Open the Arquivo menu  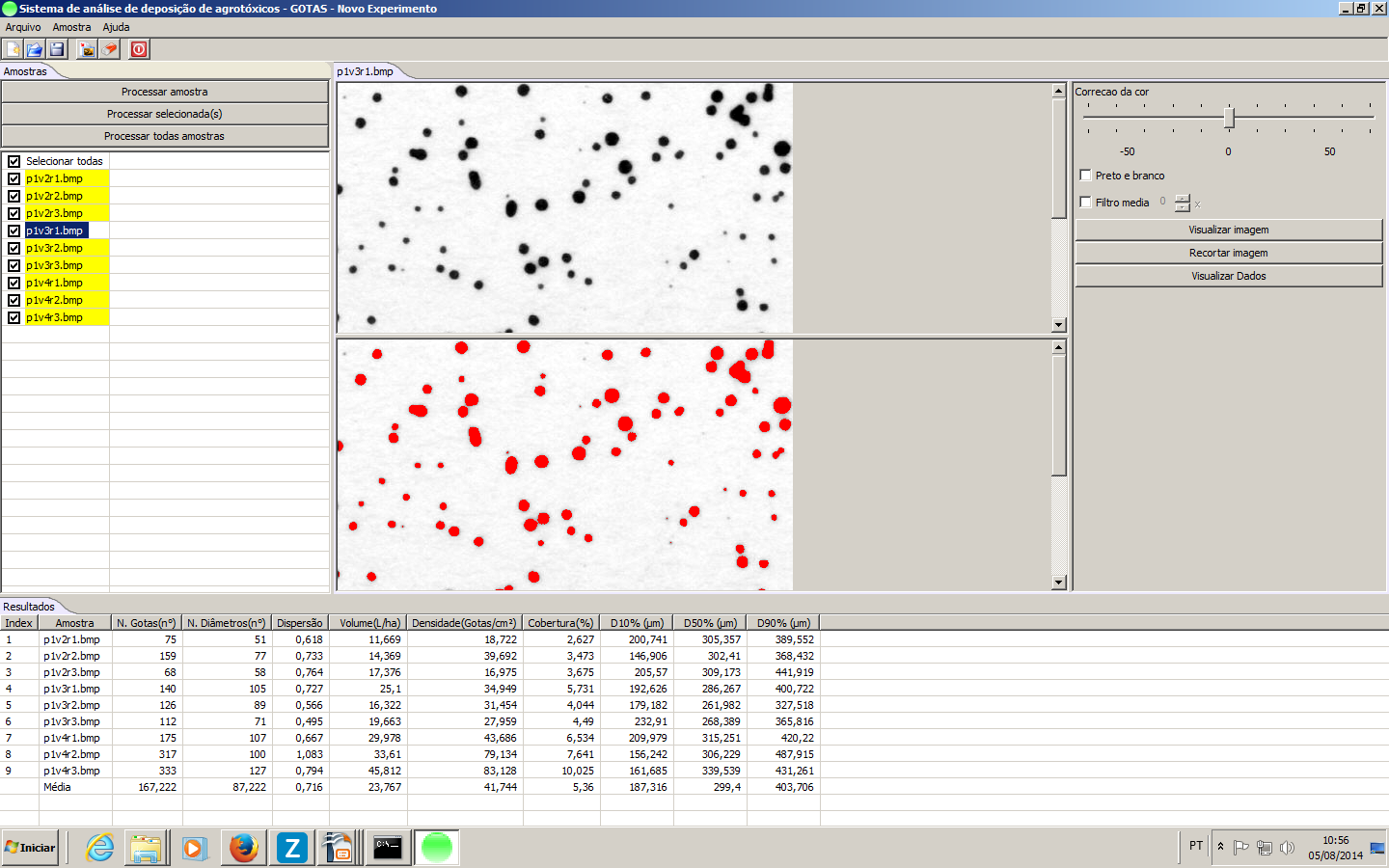[x=23, y=27]
